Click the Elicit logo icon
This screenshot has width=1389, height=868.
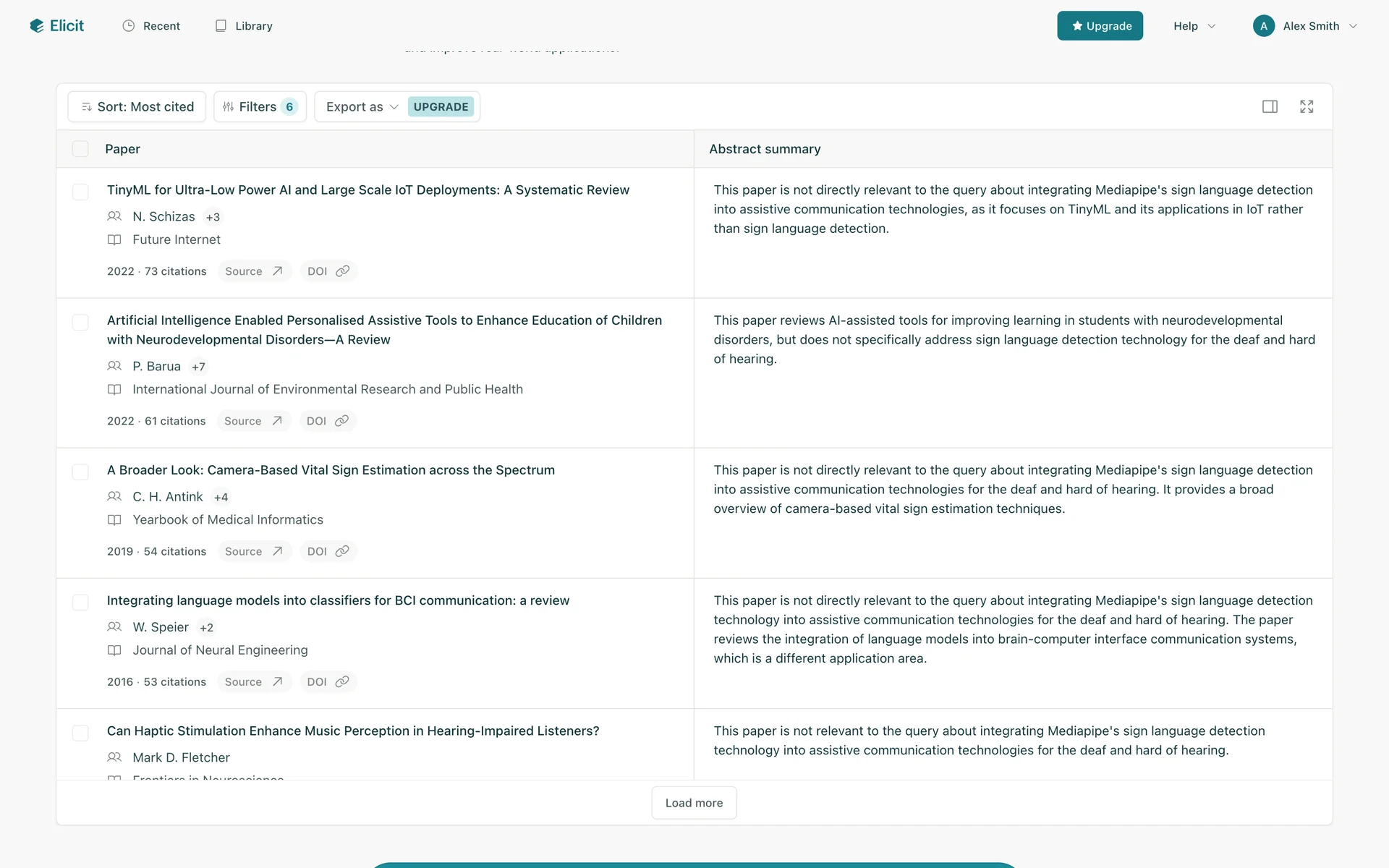point(36,26)
